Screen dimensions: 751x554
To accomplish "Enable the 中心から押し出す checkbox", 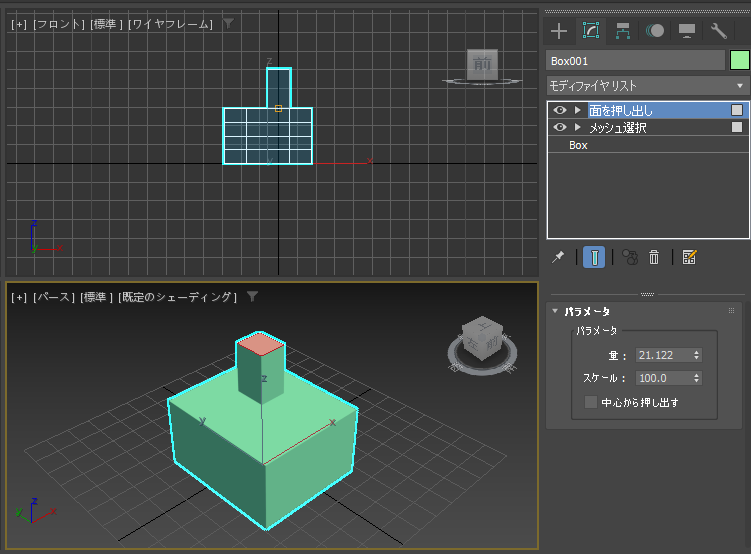I will pos(591,402).
